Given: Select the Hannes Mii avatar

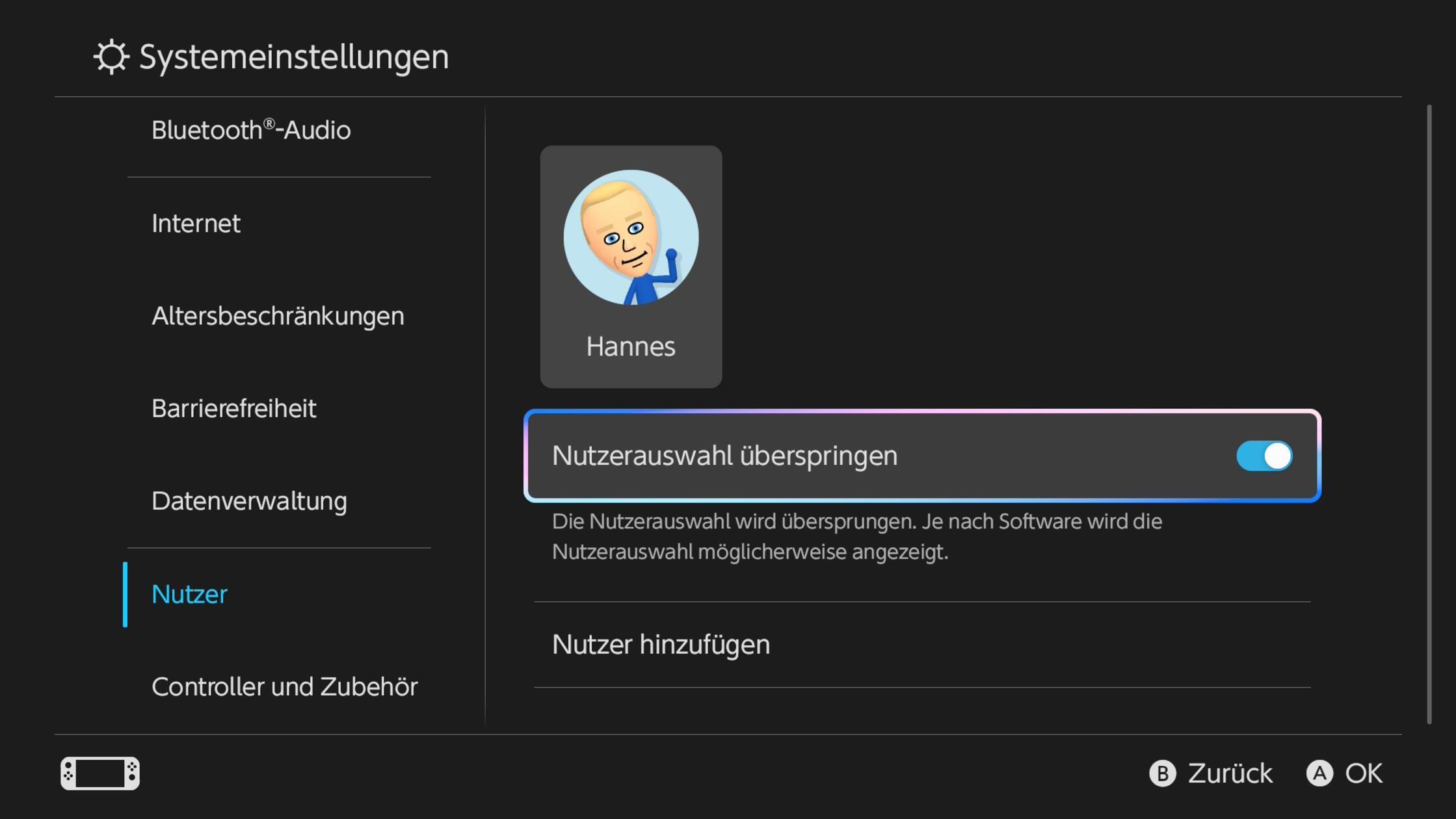Looking at the screenshot, I should point(630,239).
